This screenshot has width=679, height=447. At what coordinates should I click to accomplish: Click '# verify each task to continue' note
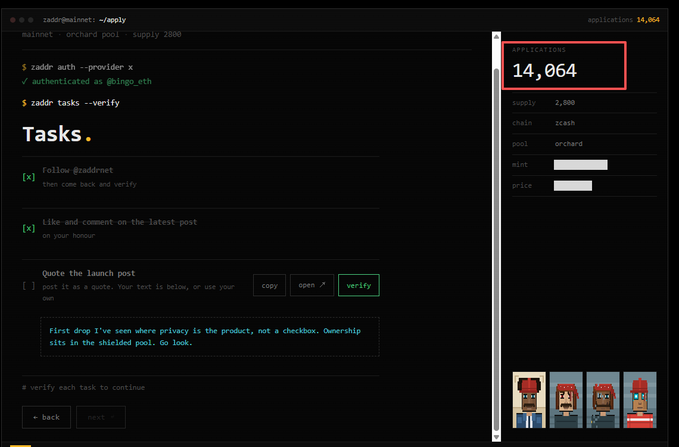coord(84,387)
